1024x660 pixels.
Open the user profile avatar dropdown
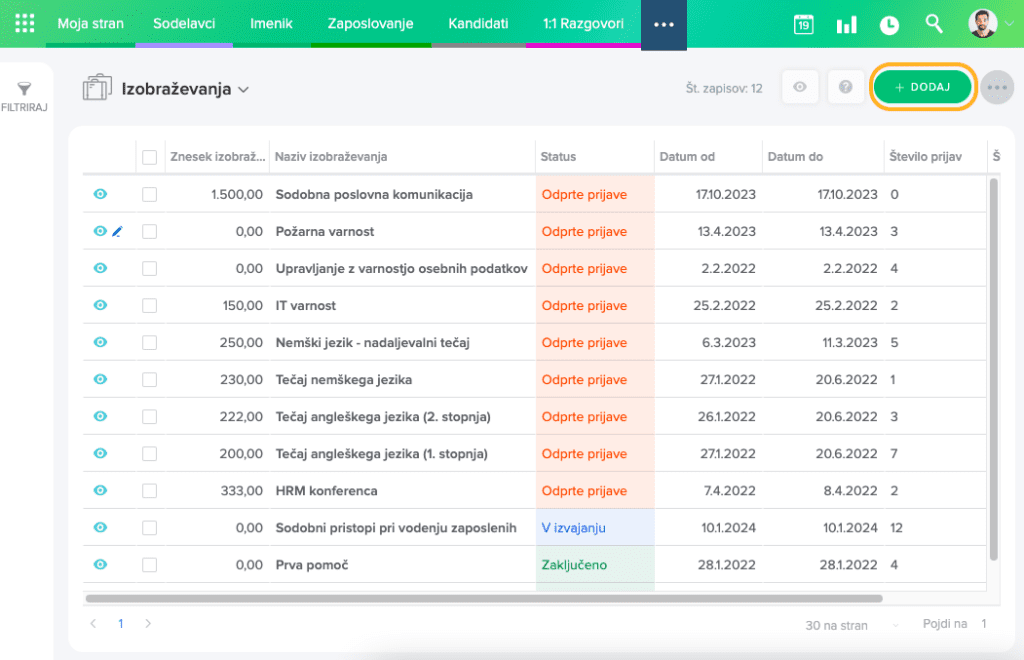[x=990, y=24]
